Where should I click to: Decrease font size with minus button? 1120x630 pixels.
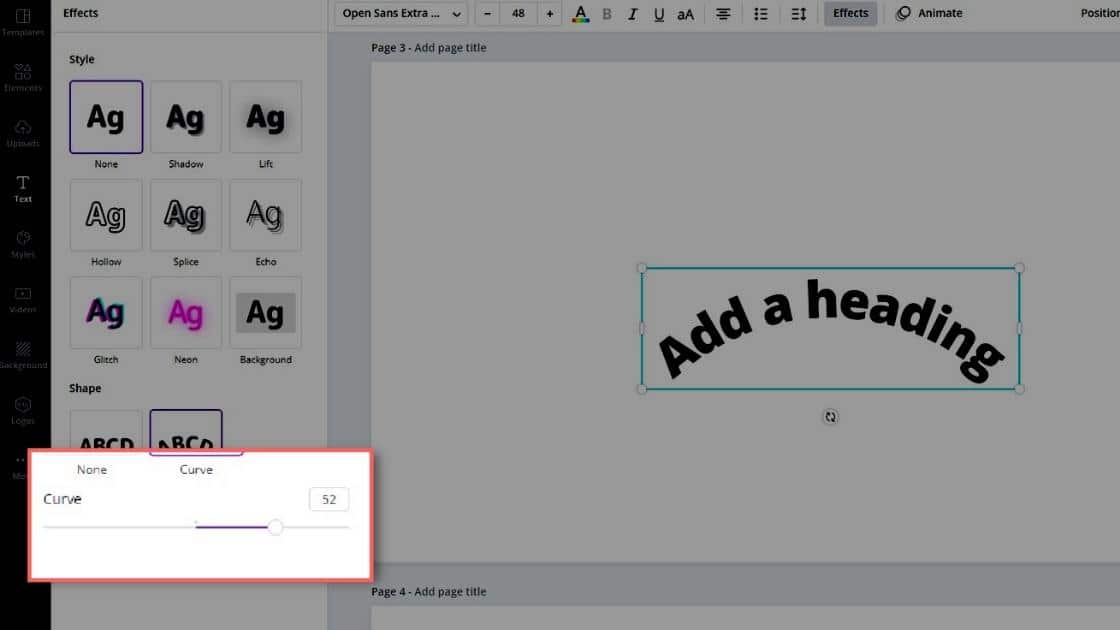click(487, 13)
